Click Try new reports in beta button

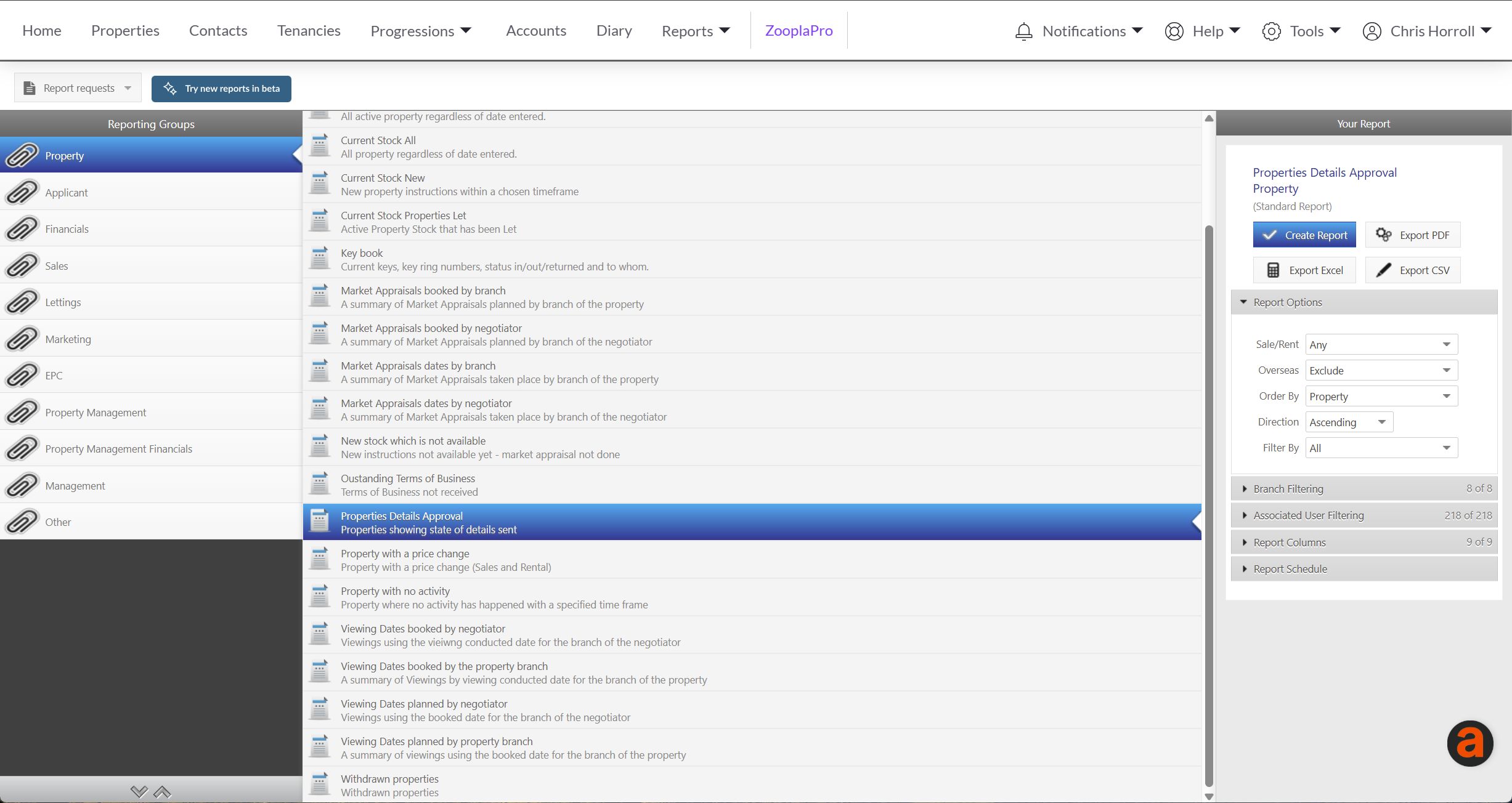click(221, 88)
